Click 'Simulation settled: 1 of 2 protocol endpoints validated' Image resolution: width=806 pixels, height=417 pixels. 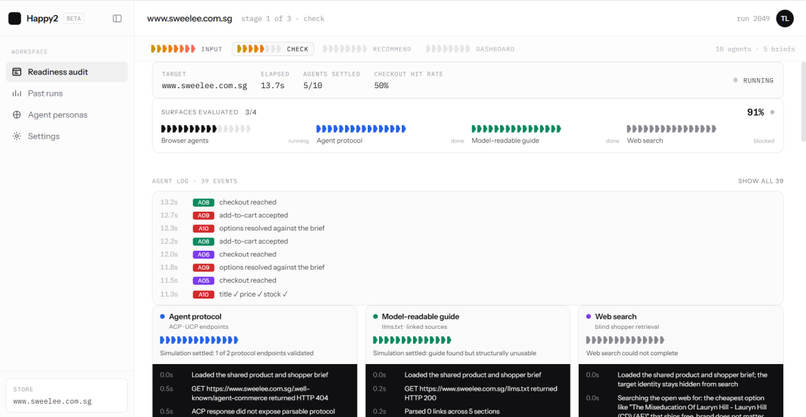236,353
